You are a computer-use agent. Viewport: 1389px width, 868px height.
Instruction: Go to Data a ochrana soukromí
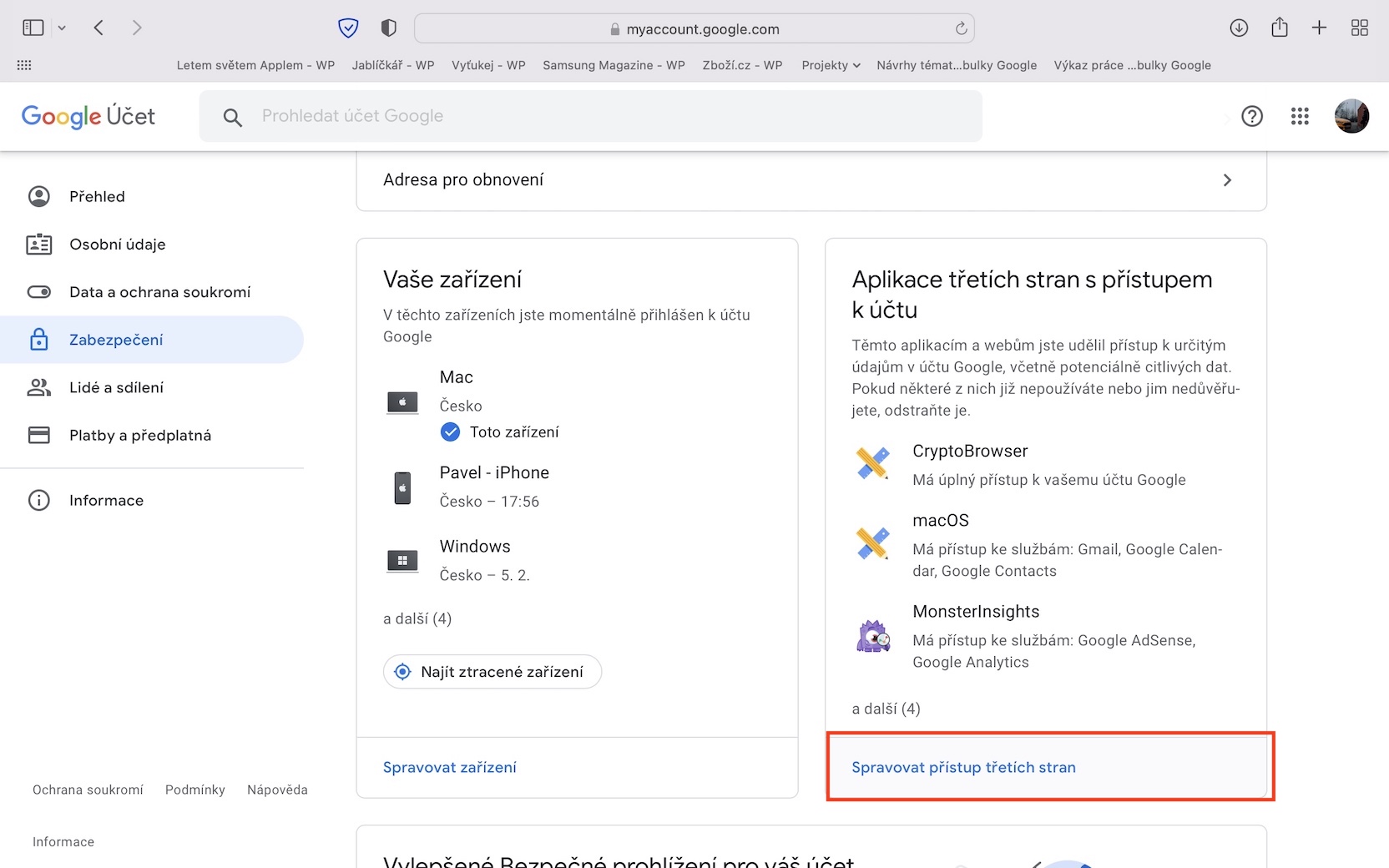tap(159, 292)
